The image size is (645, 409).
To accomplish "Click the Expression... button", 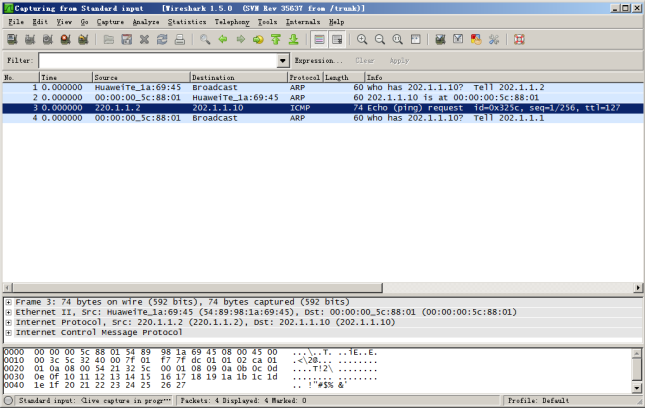I will [x=318, y=61].
